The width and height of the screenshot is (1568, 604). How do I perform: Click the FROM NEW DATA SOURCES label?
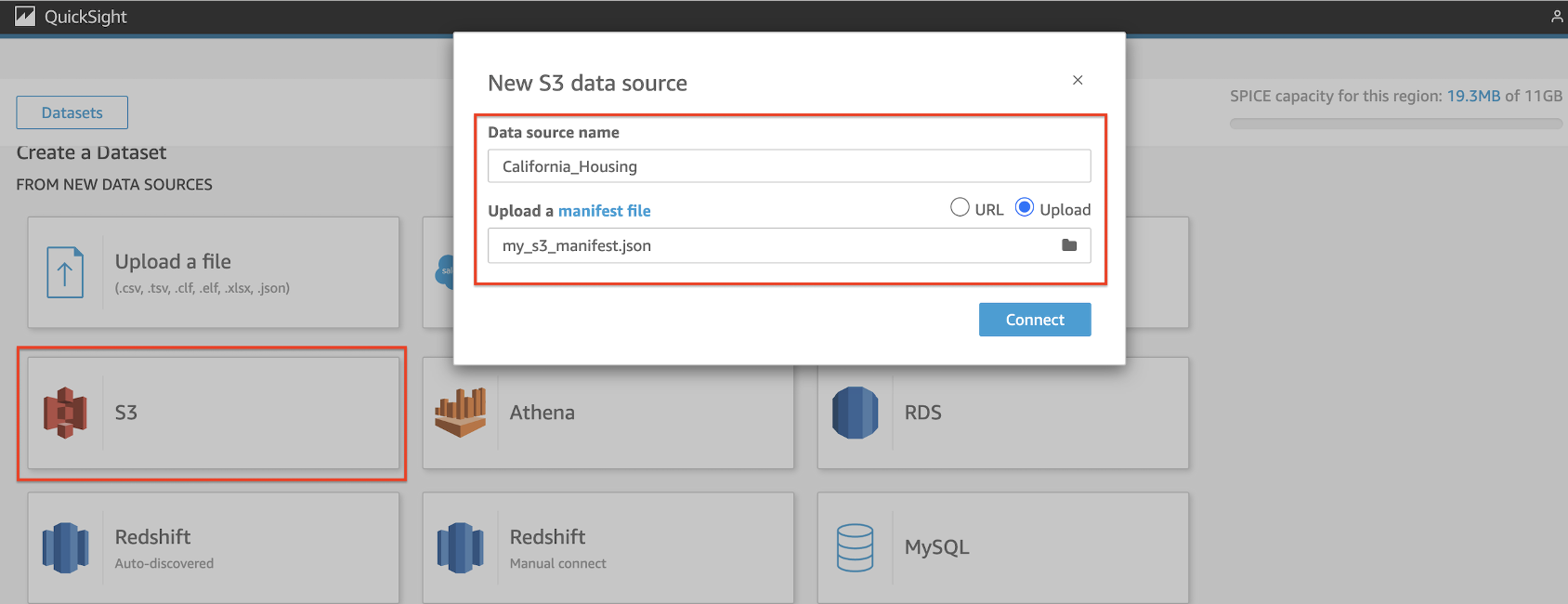[x=114, y=185]
